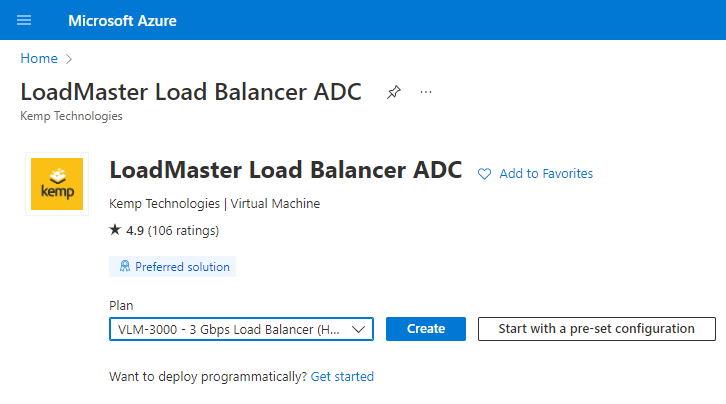
Task: Click the Kemp Technologies subtitle under the page title
Action: (71, 116)
